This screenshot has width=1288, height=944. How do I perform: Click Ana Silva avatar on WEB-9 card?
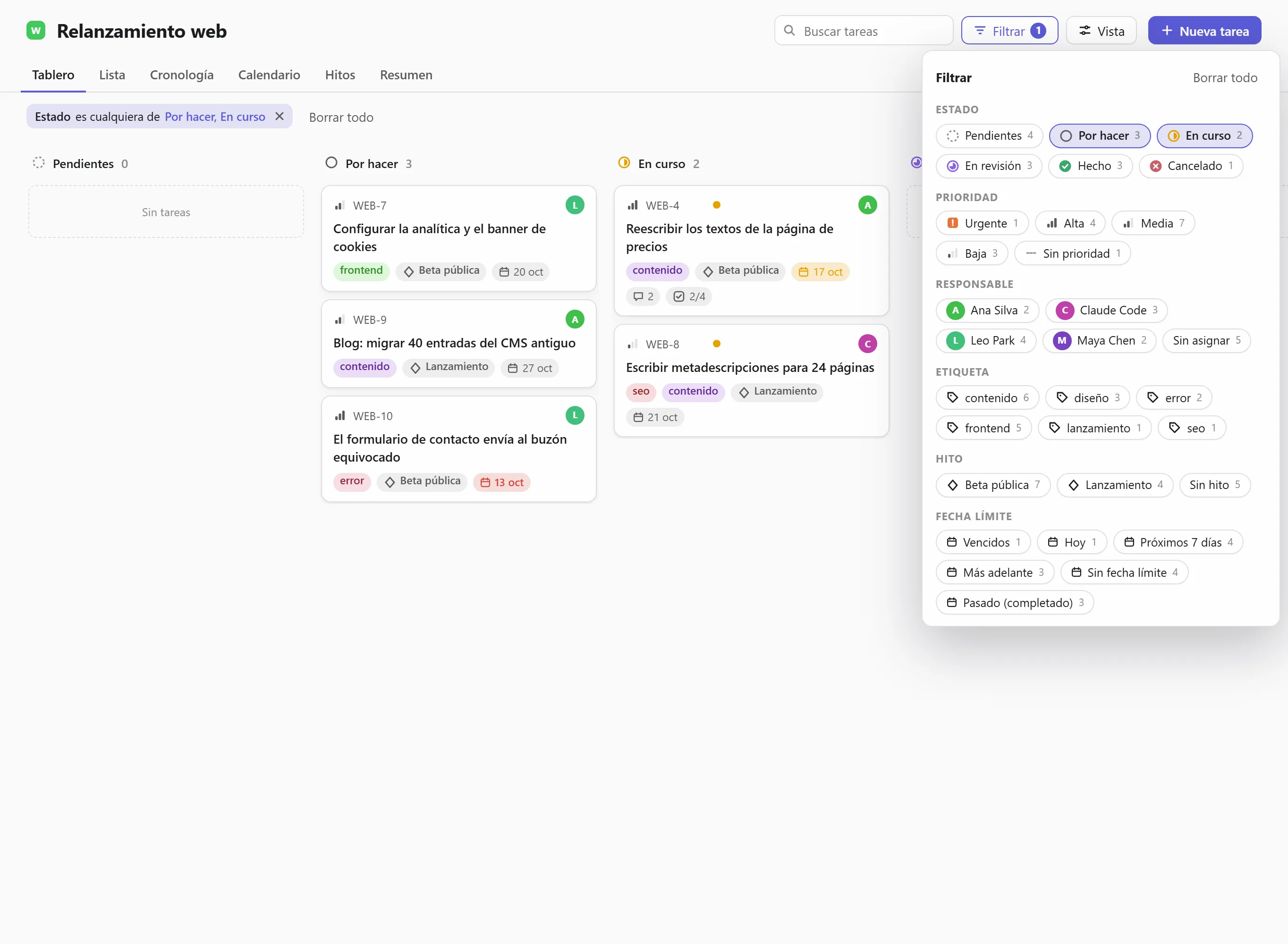pos(574,320)
